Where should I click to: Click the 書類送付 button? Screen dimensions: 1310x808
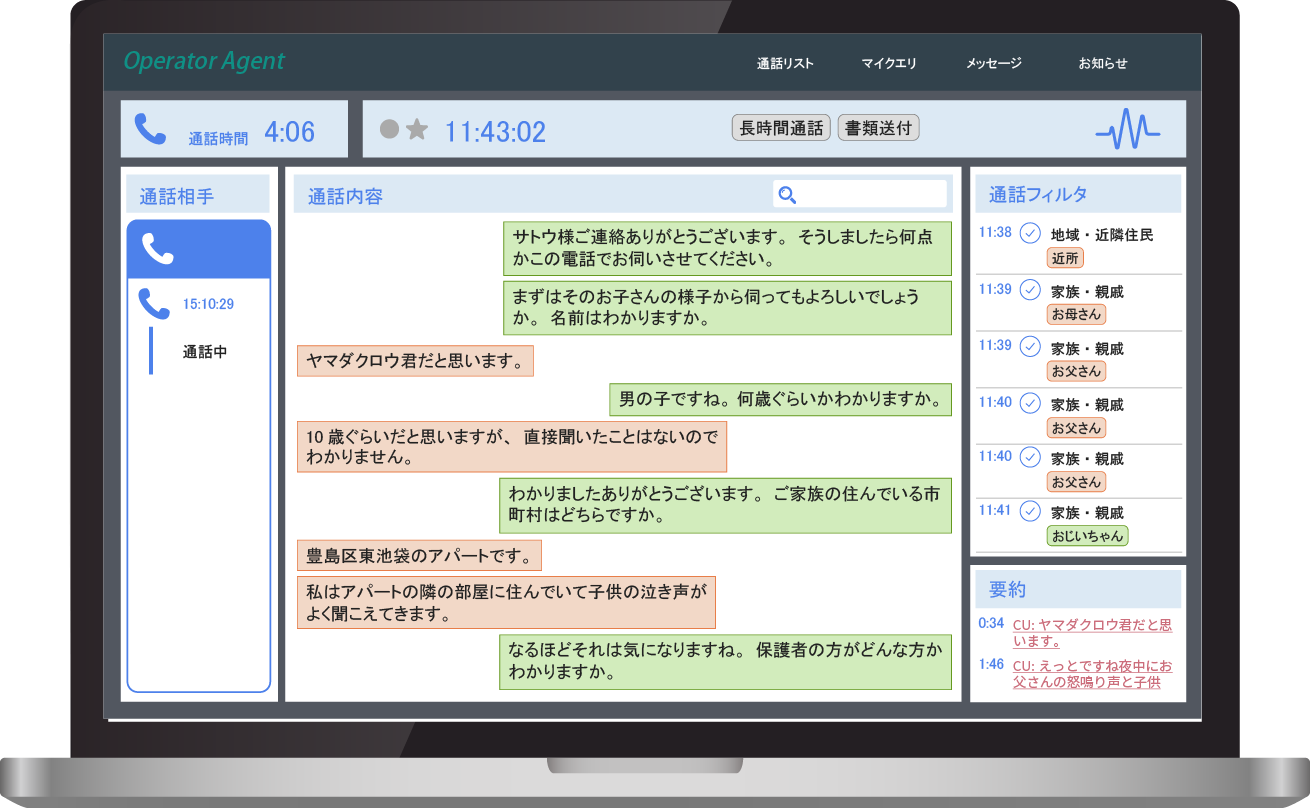(x=877, y=128)
